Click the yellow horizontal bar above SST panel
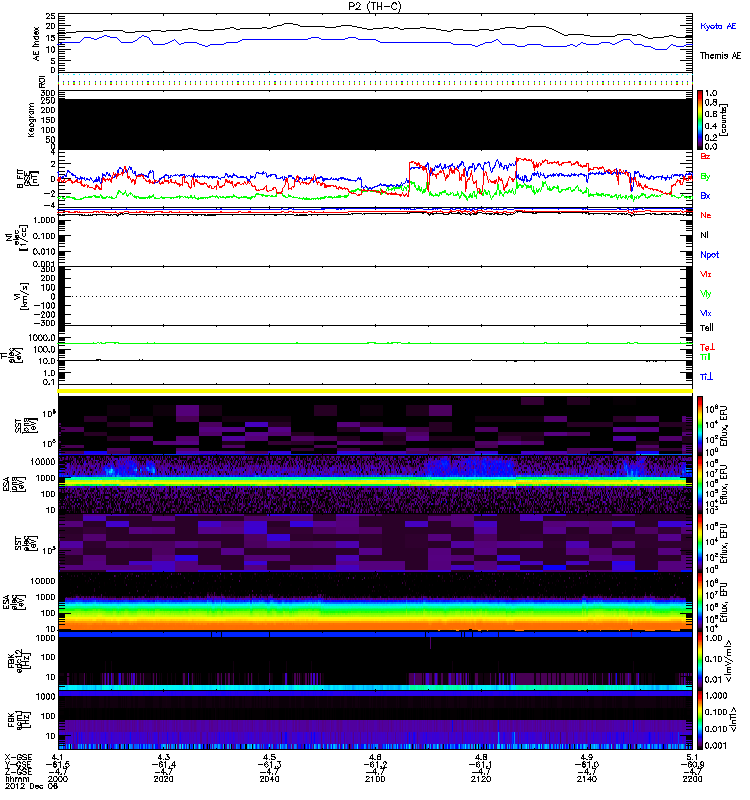 tap(376, 391)
